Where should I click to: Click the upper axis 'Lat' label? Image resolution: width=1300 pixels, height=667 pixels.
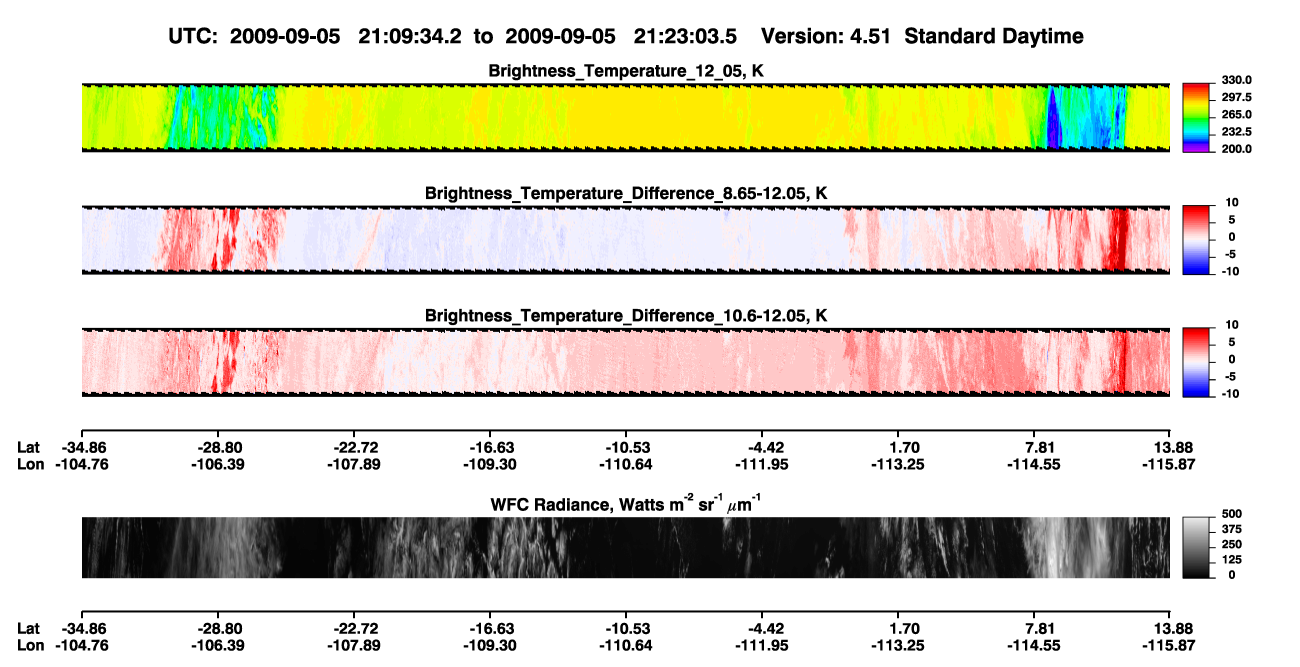28,449
